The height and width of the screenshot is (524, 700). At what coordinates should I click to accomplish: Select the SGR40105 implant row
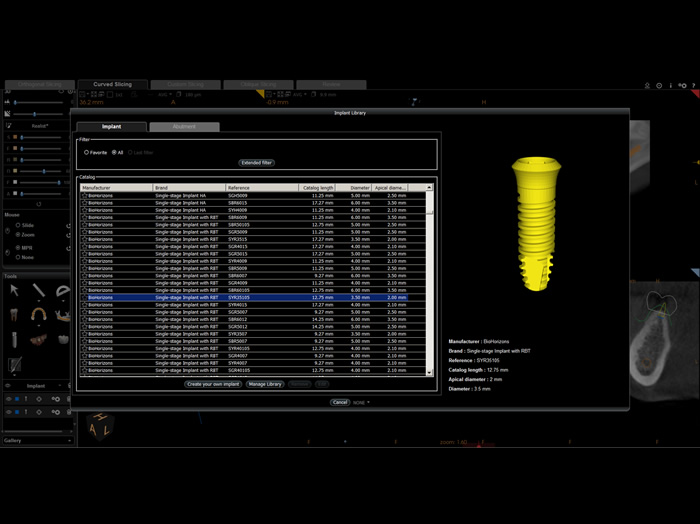pyautogui.click(x=244, y=370)
